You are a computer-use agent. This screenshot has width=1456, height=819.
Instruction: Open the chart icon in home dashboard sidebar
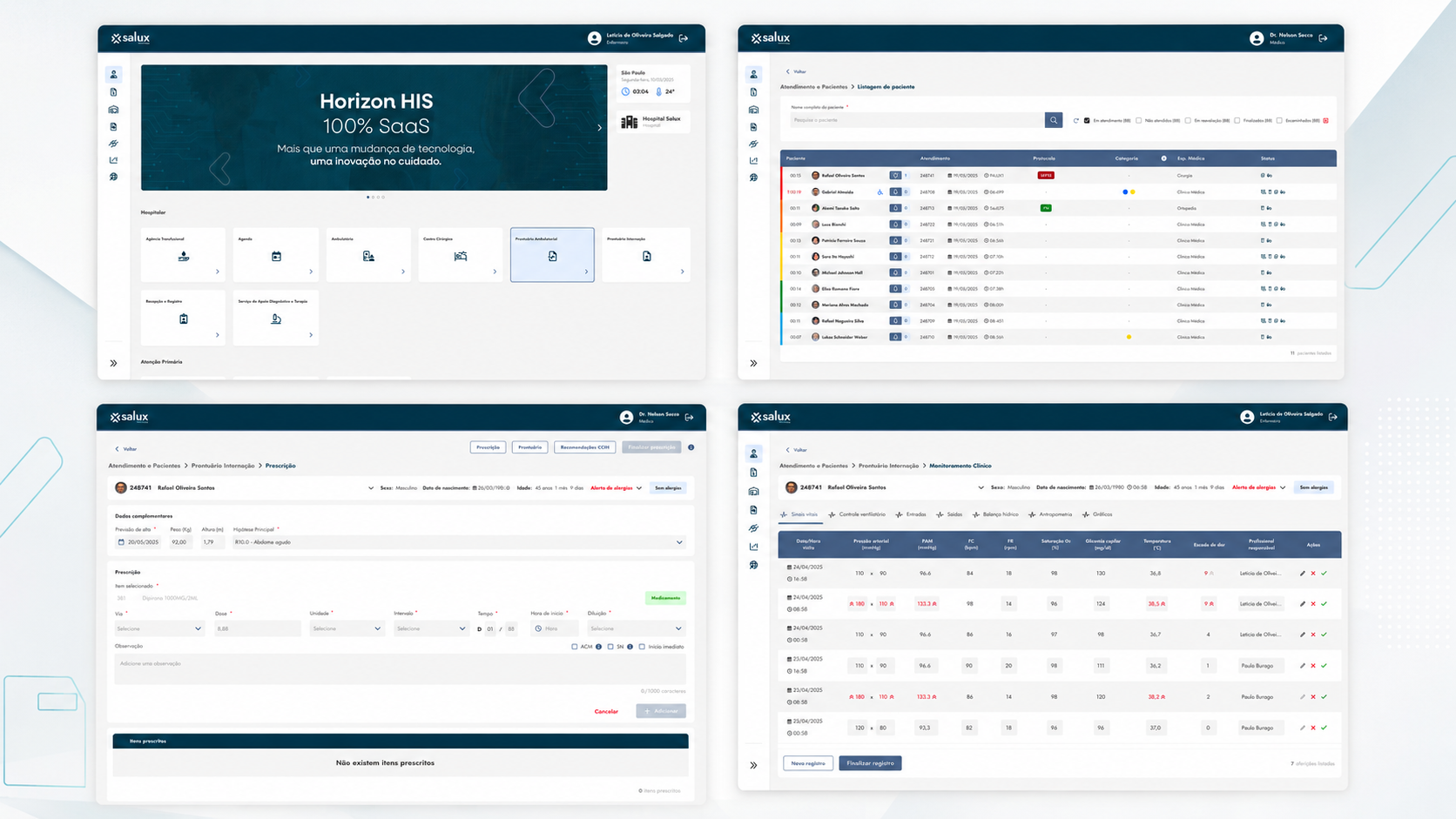tap(113, 160)
